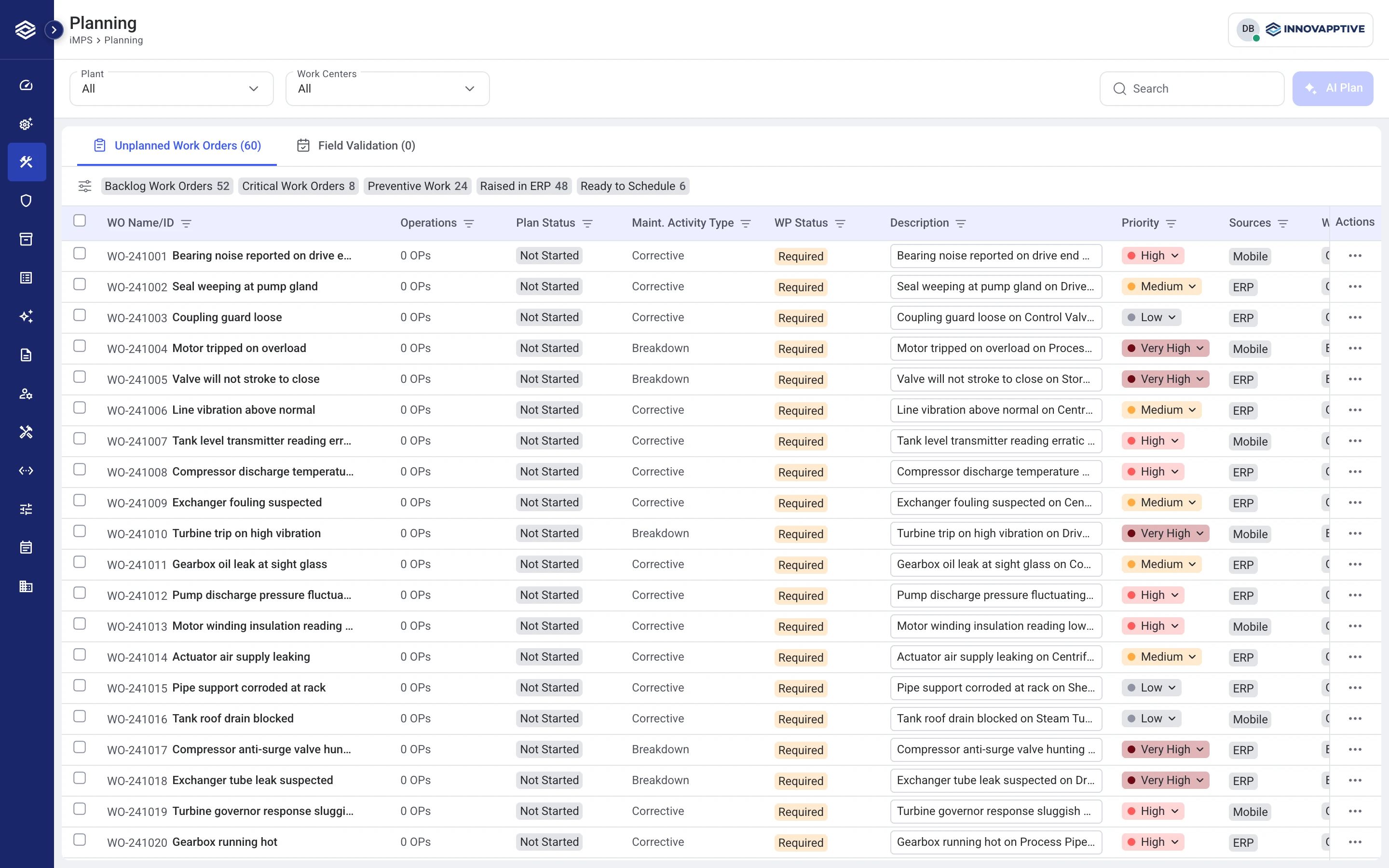Image resolution: width=1389 pixels, height=868 pixels.
Task: Open the Work Centers dropdown
Action: 387,88
